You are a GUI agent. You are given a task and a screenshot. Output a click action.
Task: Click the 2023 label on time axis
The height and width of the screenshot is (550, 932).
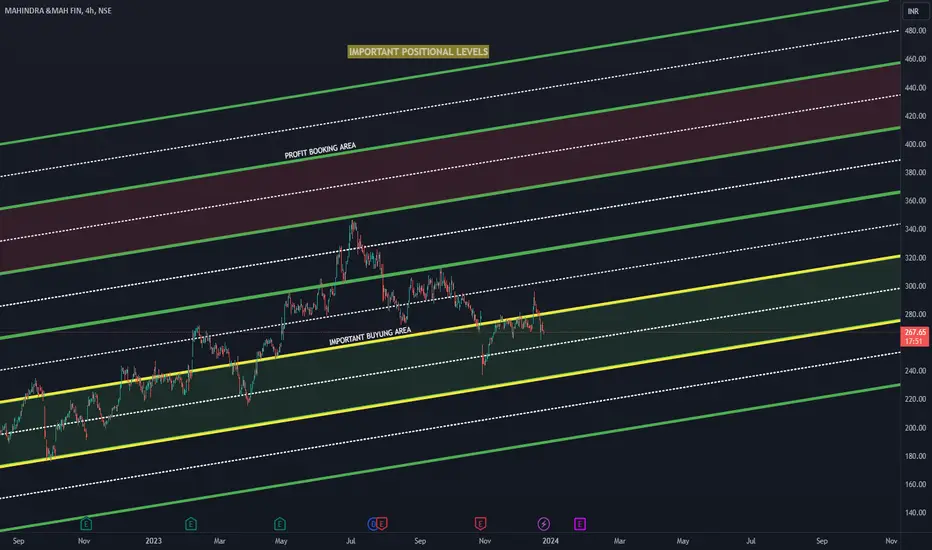coord(153,540)
